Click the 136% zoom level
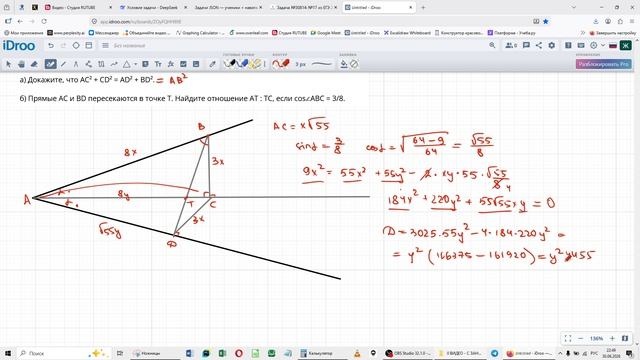Image resolution: width=640 pixels, height=360 pixels. coord(596,338)
